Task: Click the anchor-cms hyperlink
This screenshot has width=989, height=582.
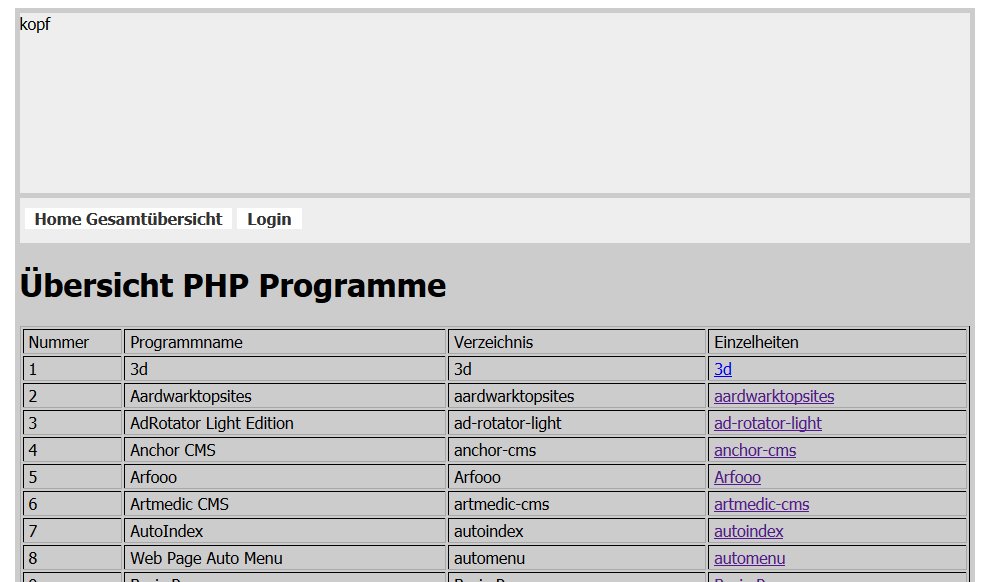Action: (x=754, y=450)
